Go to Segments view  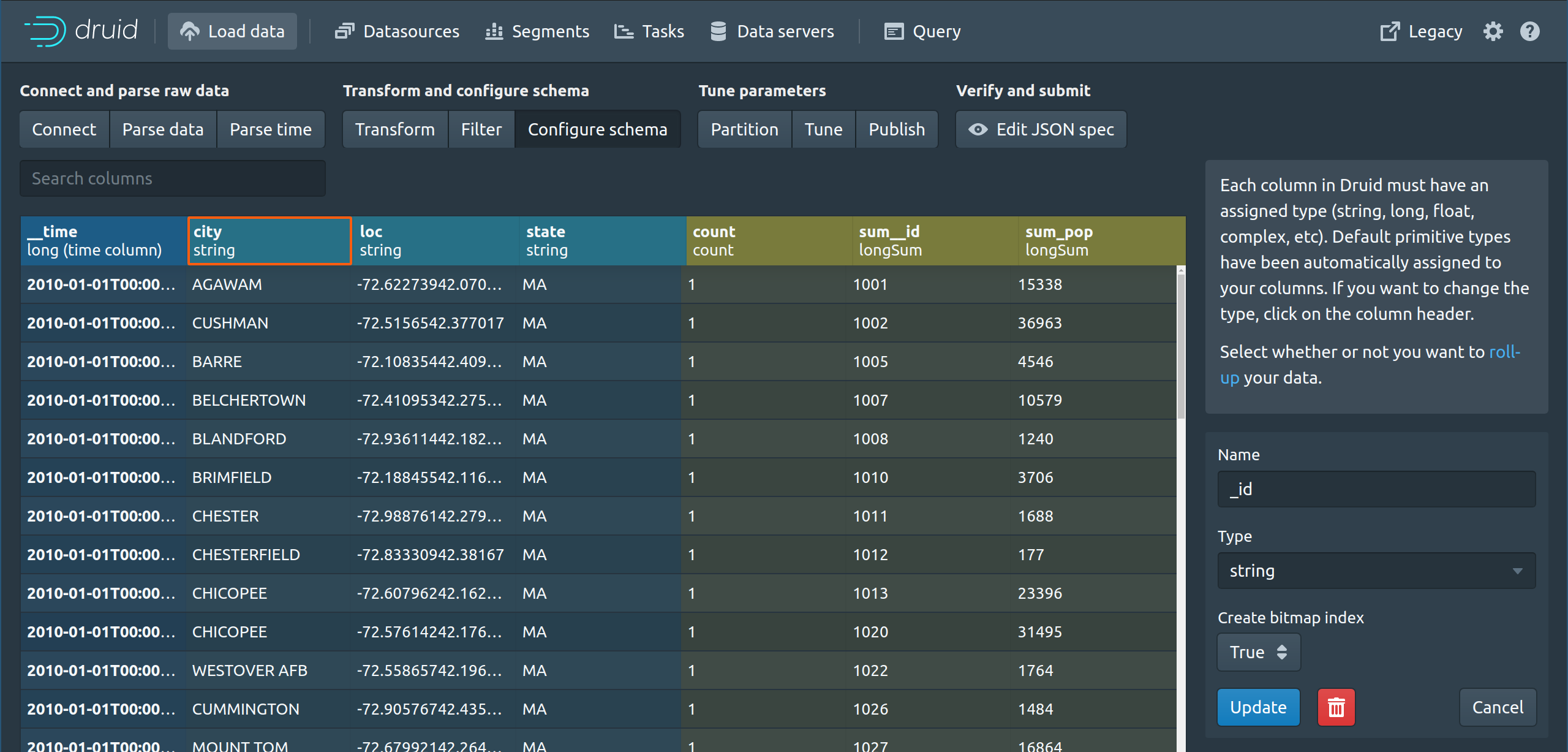click(x=537, y=31)
